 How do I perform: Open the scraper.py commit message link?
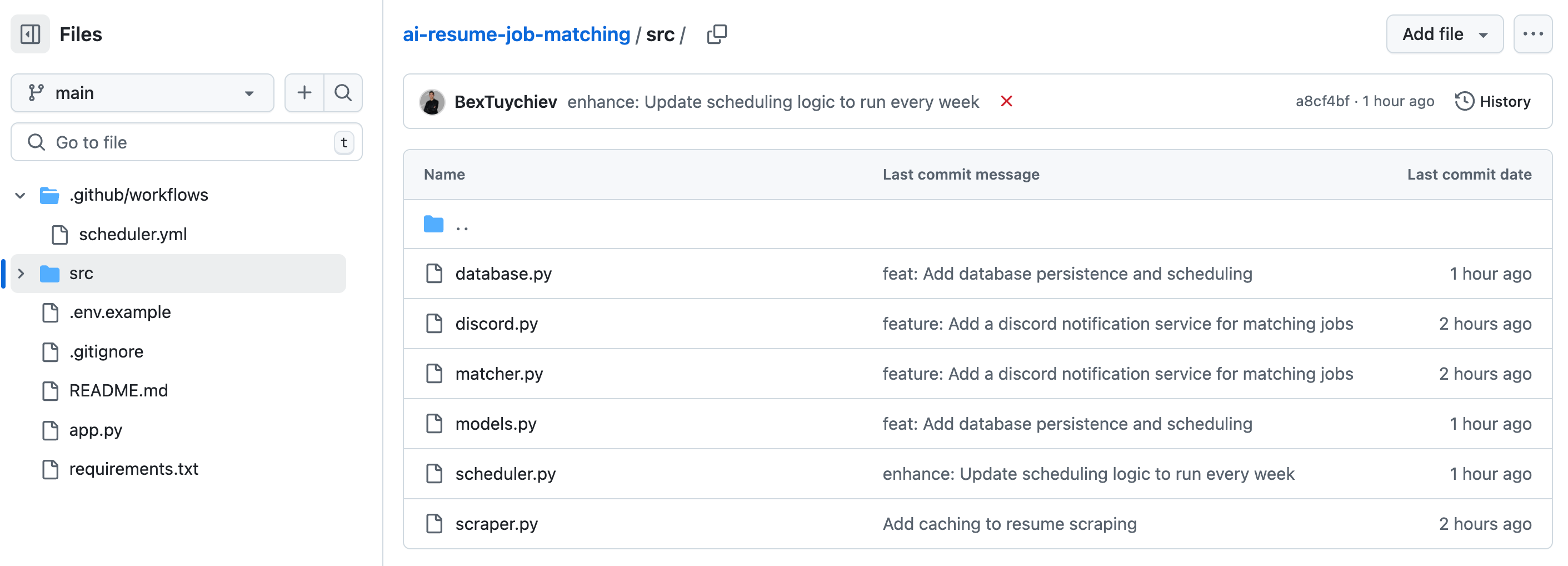coord(1009,524)
